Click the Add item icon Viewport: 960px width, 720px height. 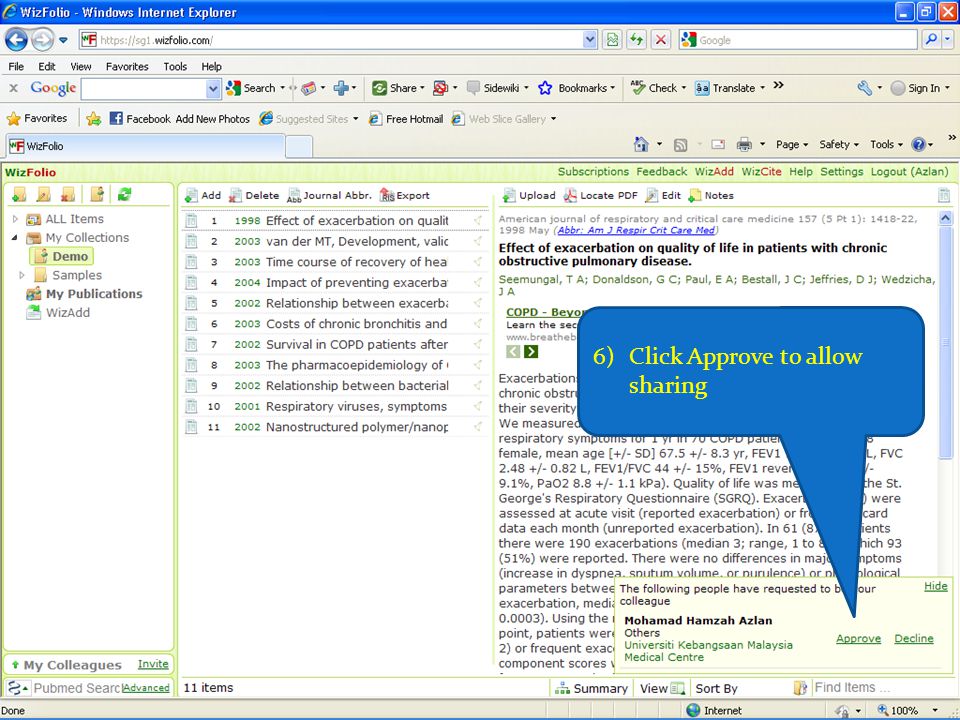pos(192,195)
